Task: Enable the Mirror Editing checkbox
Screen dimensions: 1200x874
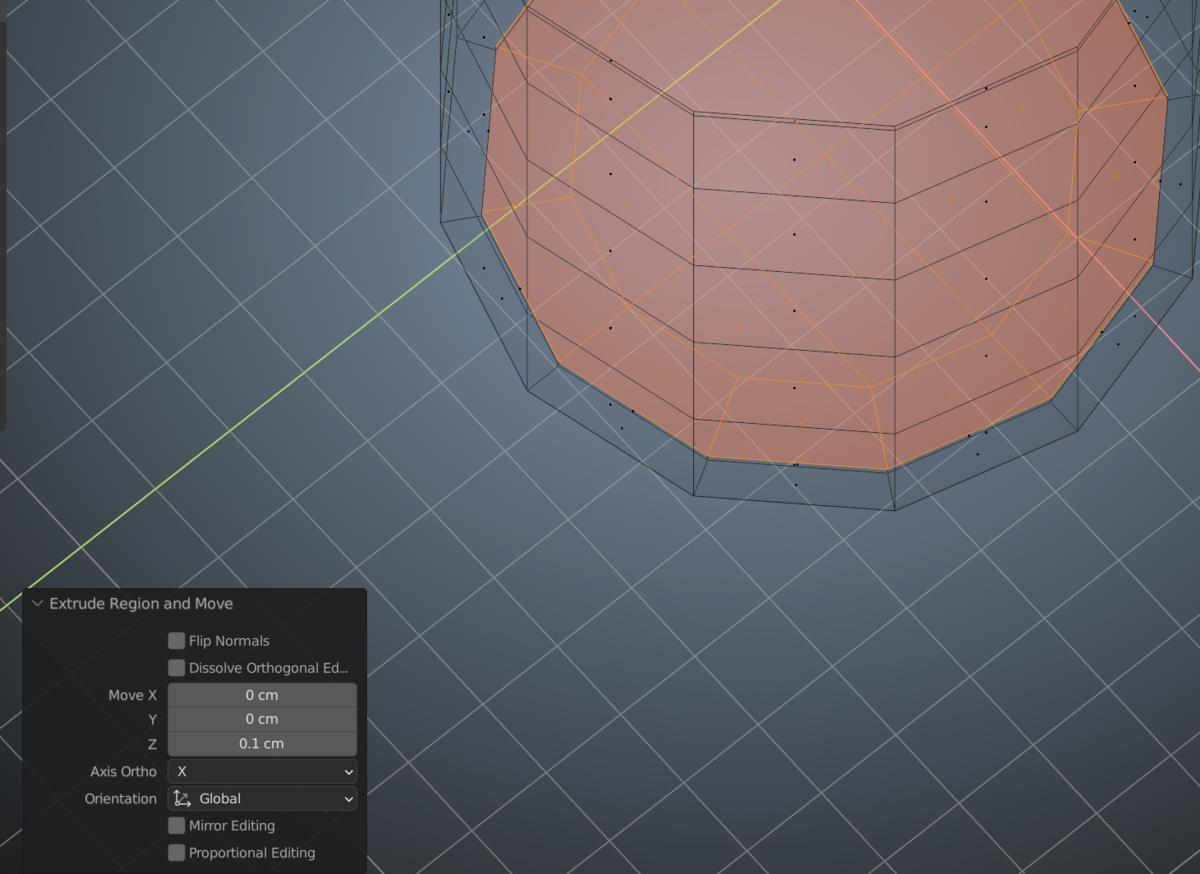Action: coord(177,826)
